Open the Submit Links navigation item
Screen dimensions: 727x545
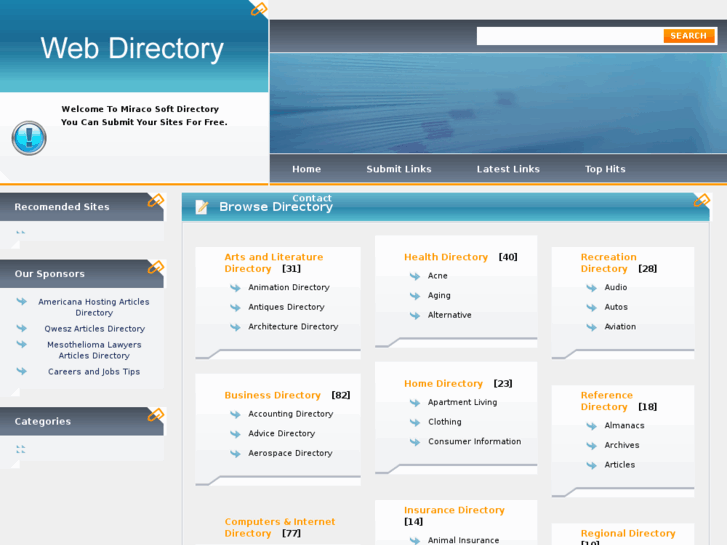pyautogui.click(x=399, y=169)
